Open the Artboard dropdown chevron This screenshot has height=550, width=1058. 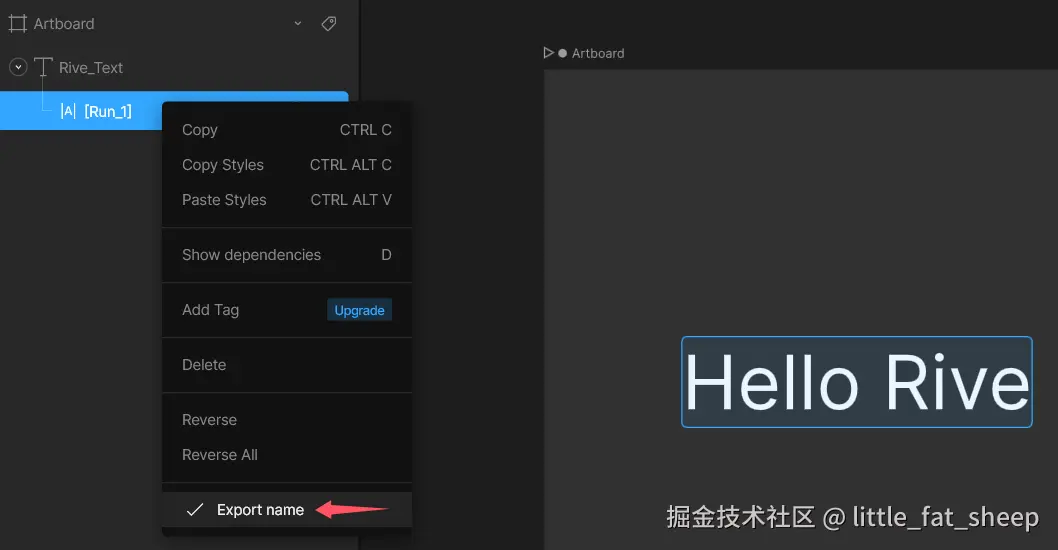click(x=298, y=24)
